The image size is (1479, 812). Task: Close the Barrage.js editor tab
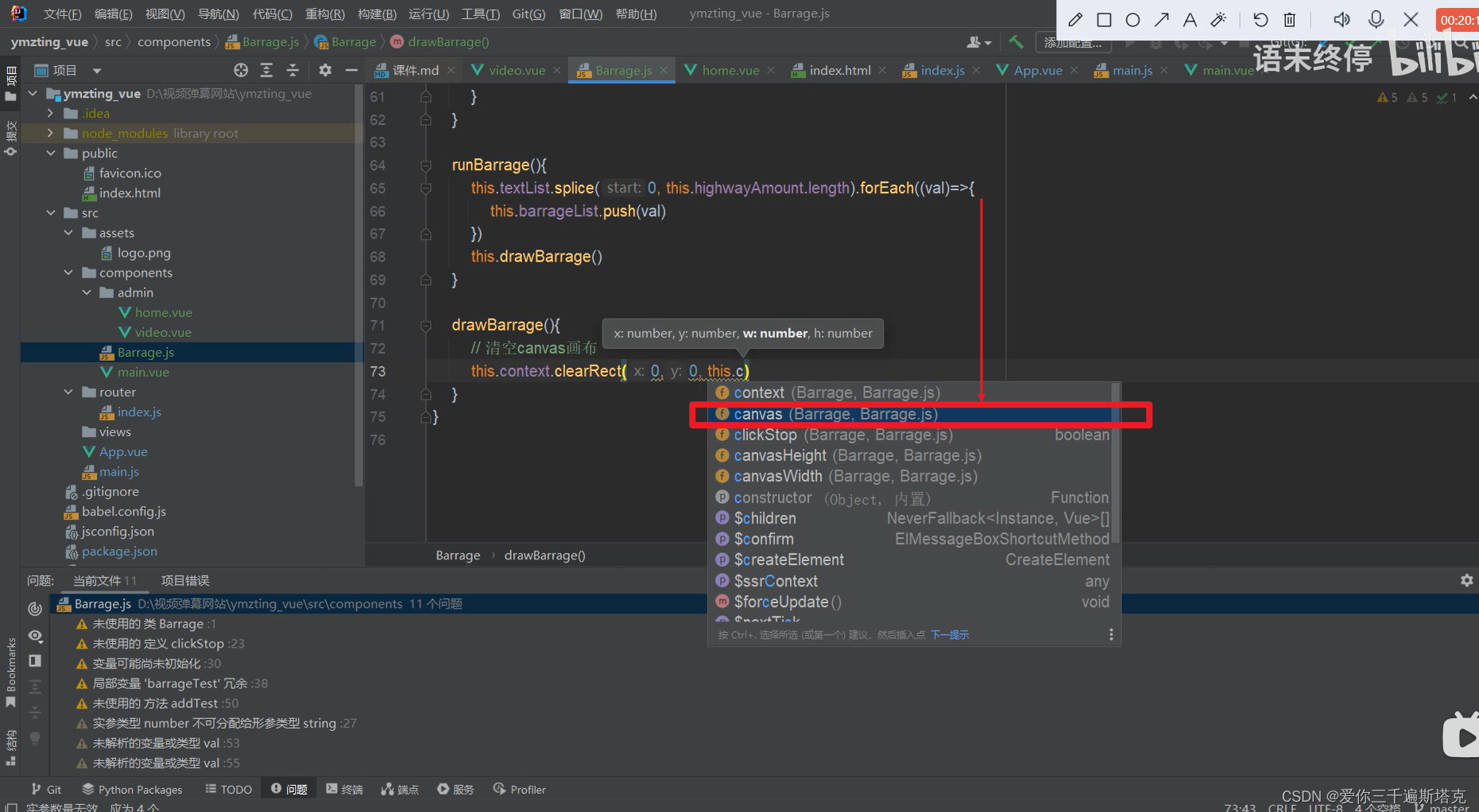pyautogui.click(x=664, y=70)
